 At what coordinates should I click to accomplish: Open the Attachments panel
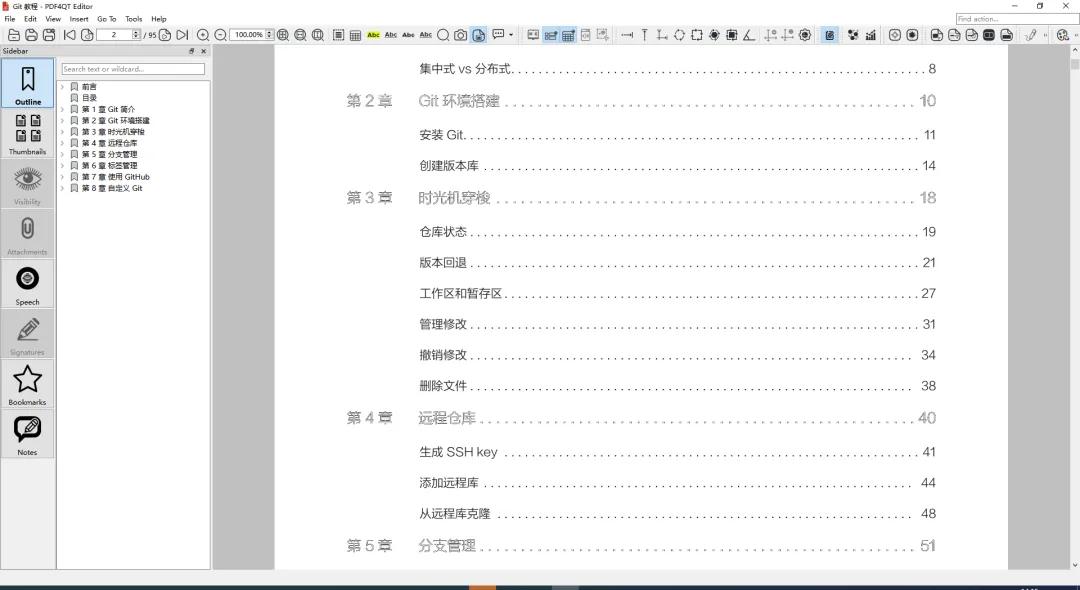(27, 232)
